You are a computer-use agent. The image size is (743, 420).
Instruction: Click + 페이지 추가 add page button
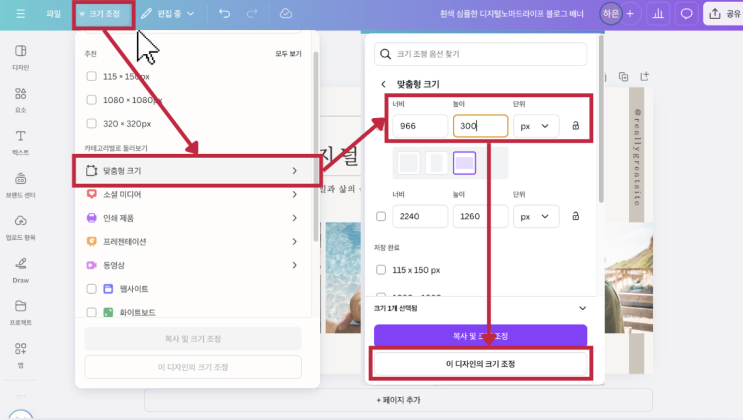(x=399, y=400)
